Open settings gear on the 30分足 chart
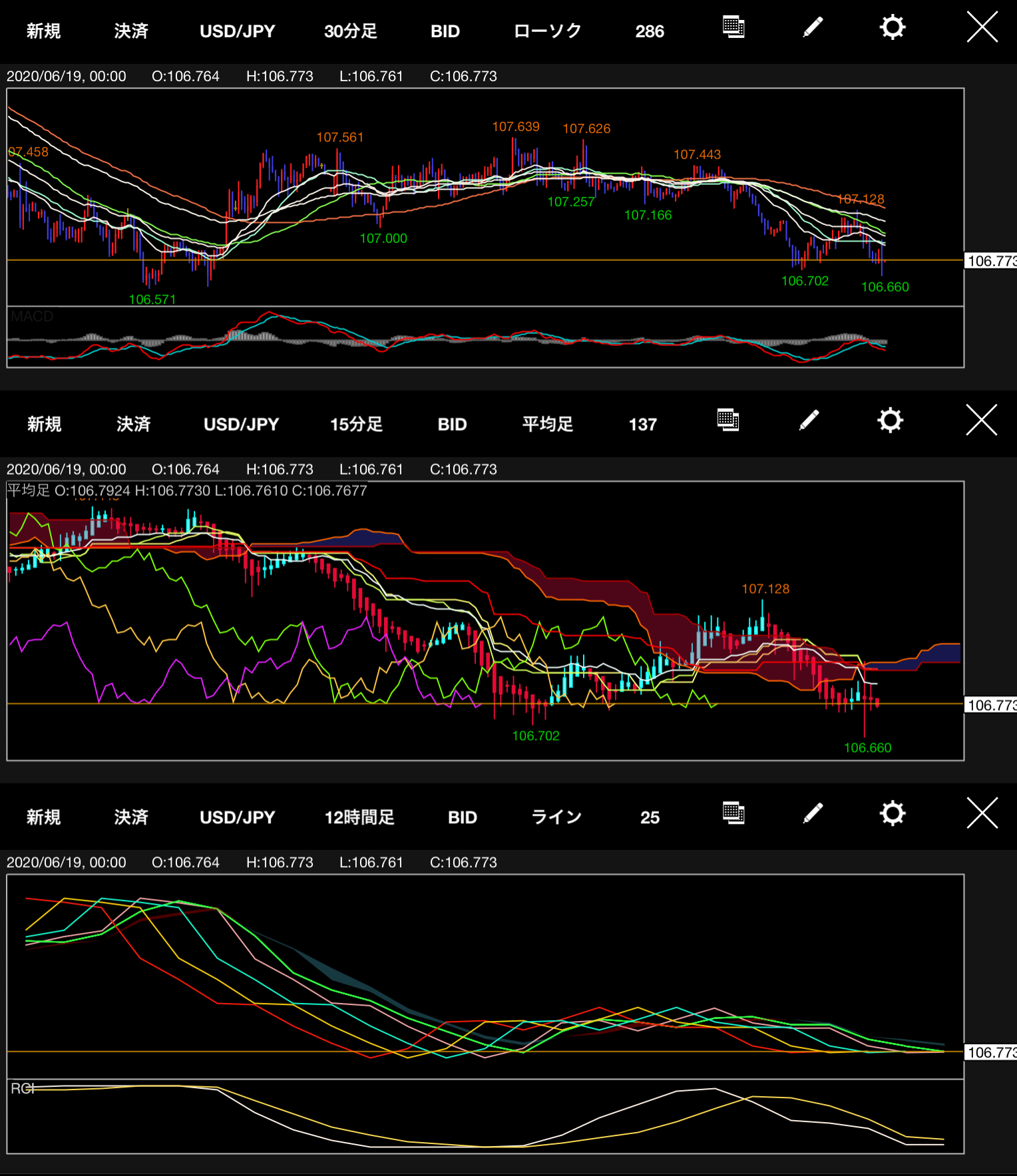1017x1176 pixels. pos(892,28)
